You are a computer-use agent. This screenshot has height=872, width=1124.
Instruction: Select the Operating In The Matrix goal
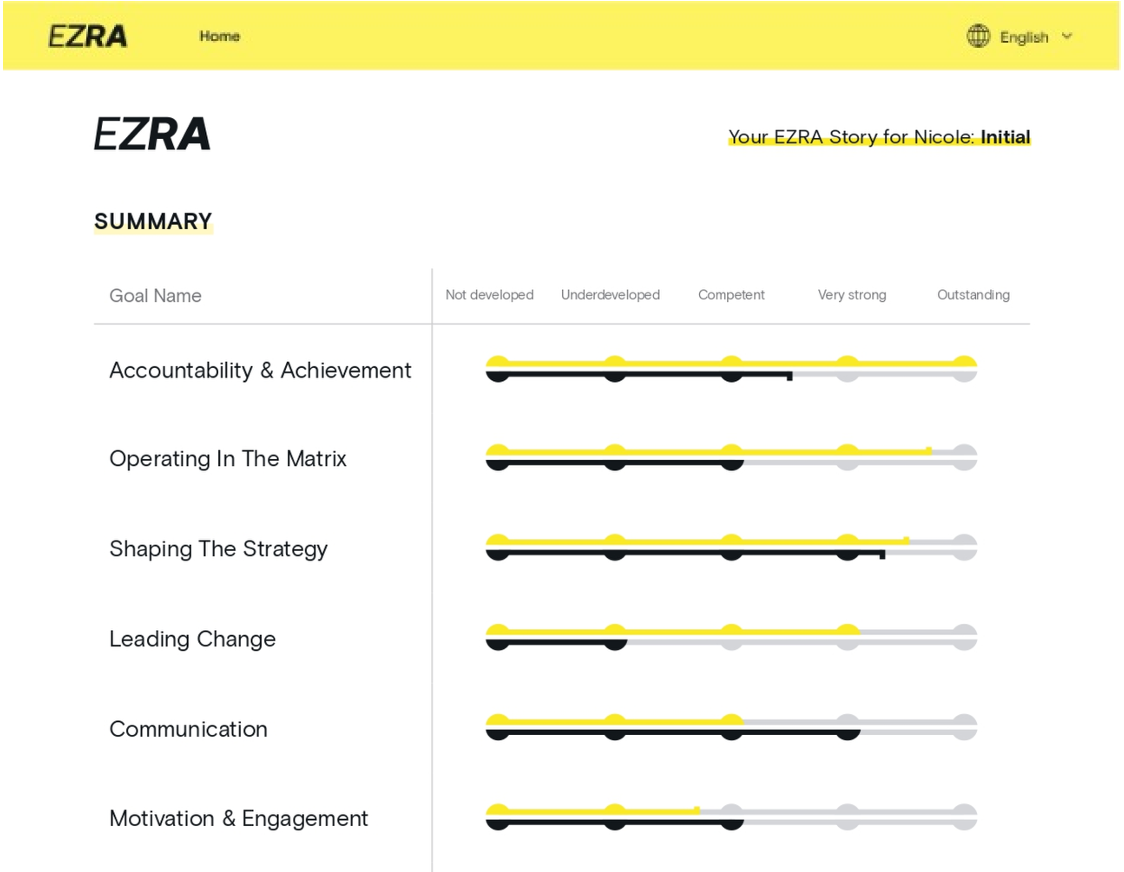[x=228, y=459]
